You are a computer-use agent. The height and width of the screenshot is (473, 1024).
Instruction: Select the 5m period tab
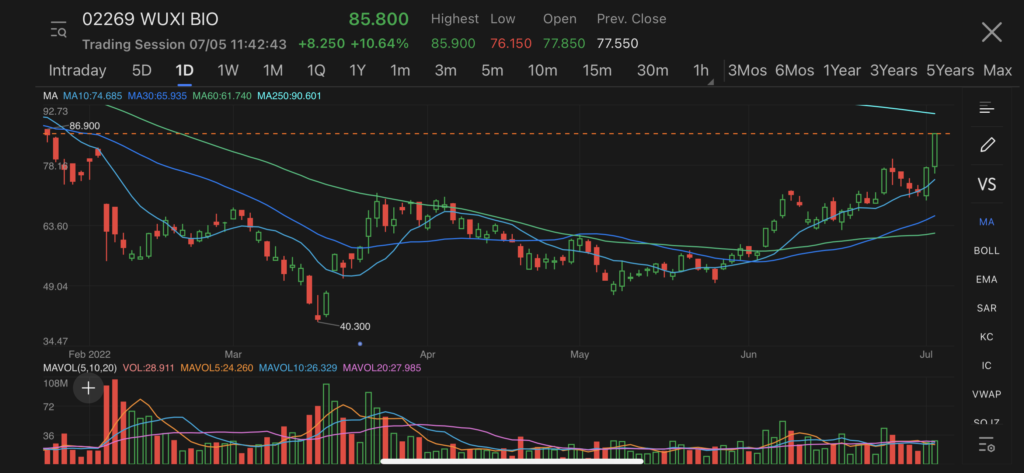pyautogui.click(x=492, y=71)
